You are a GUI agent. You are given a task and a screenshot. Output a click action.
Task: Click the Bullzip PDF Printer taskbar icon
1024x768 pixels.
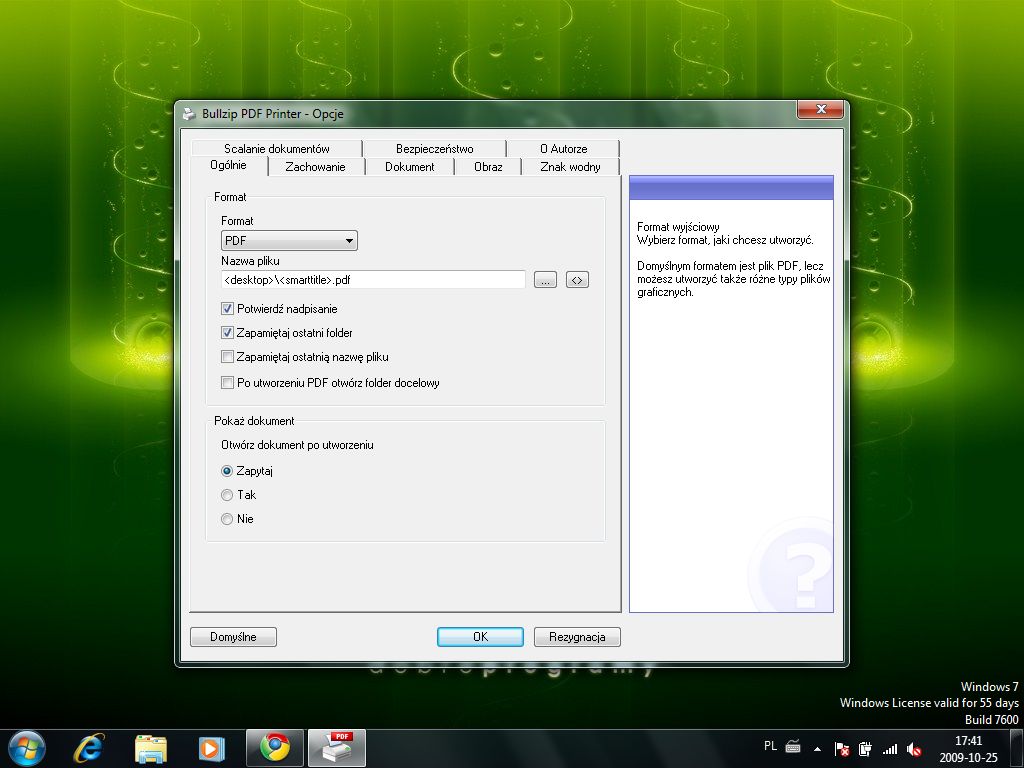336,747
